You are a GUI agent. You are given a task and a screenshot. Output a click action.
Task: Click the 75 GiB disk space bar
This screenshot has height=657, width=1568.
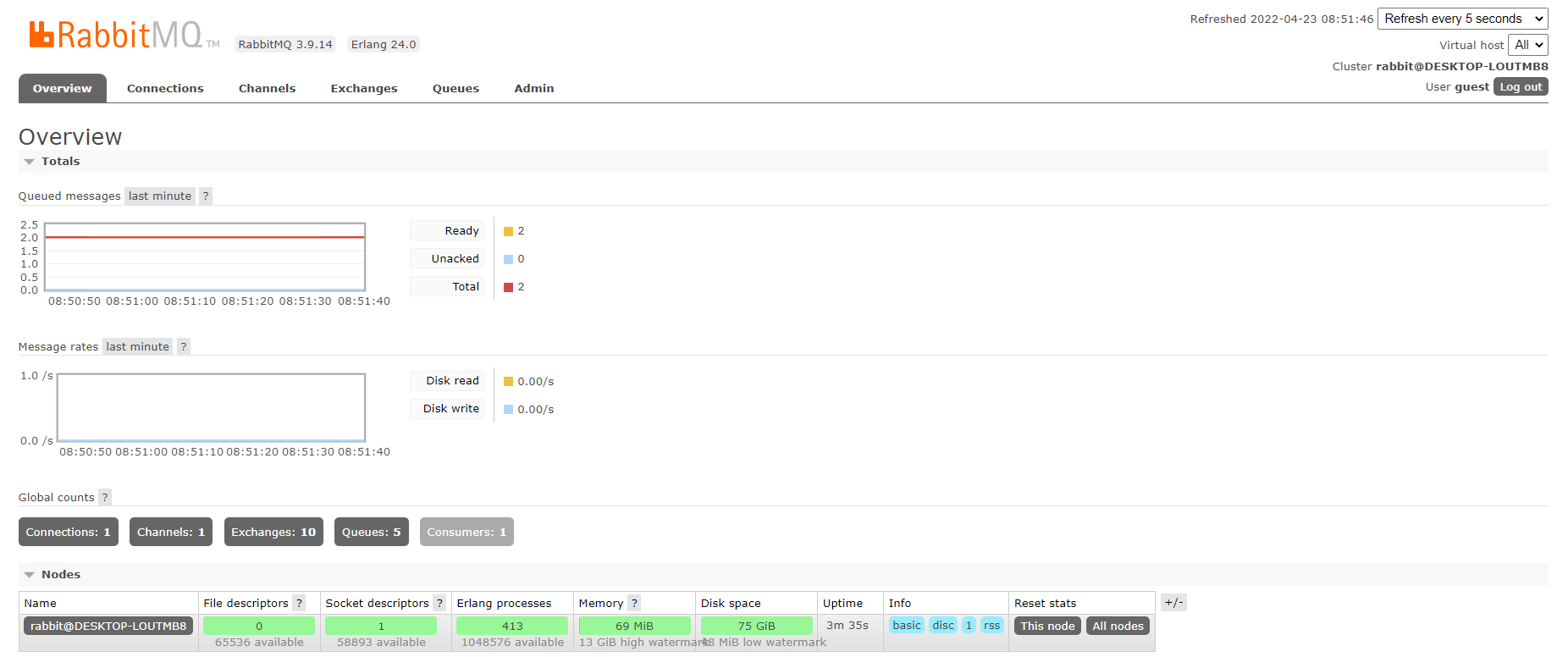coord(756,626)
